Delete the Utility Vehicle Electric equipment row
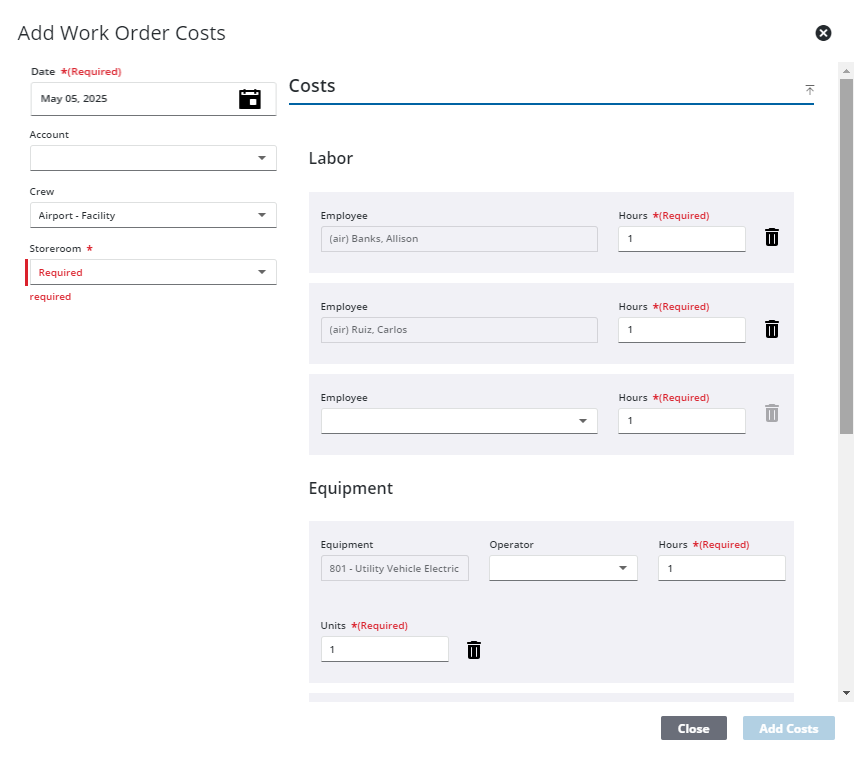The width and height of the screenshot is (854, 764). [x=474, y=650]
